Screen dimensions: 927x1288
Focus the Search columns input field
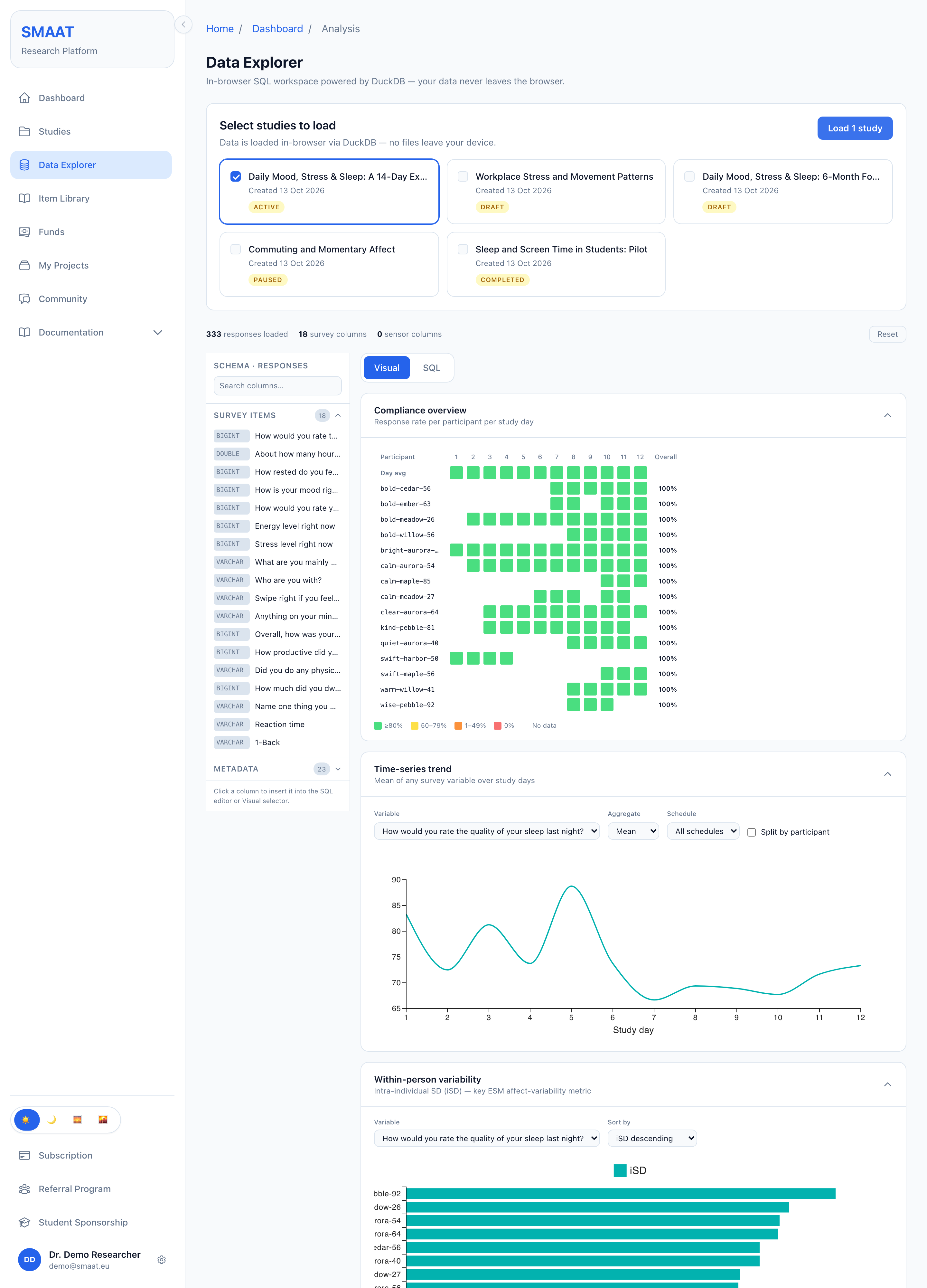coord(277,386)
